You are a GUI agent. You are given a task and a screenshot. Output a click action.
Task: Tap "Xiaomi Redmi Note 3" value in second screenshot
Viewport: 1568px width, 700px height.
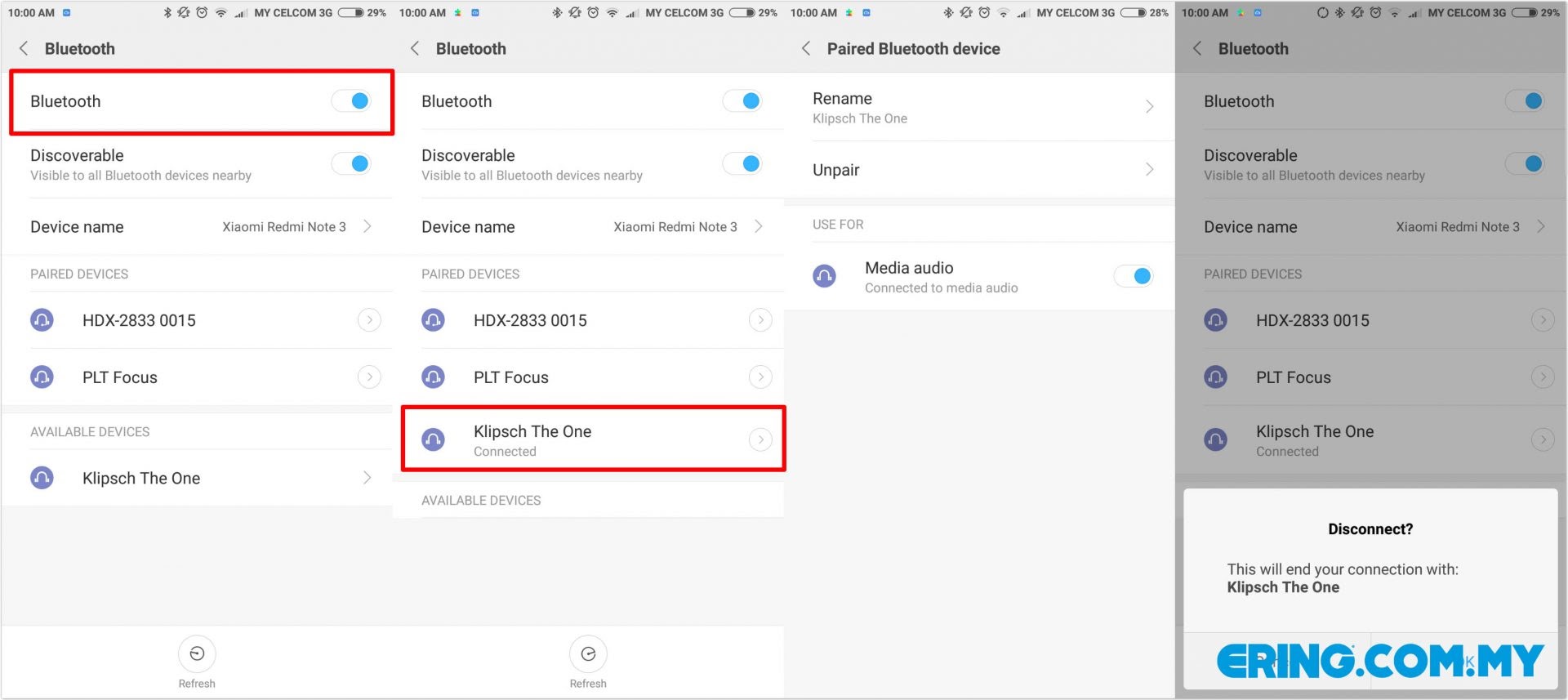tap(675, 227)
